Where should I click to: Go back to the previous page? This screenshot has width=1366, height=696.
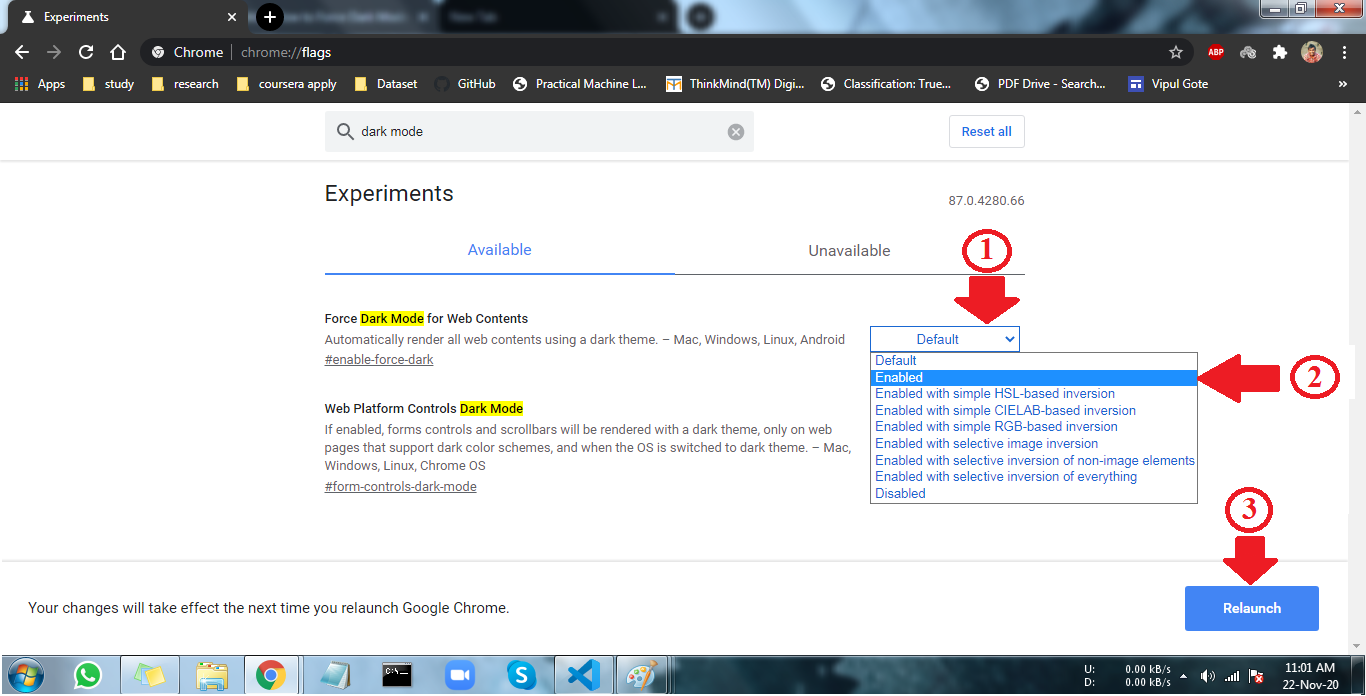(22, 52)
